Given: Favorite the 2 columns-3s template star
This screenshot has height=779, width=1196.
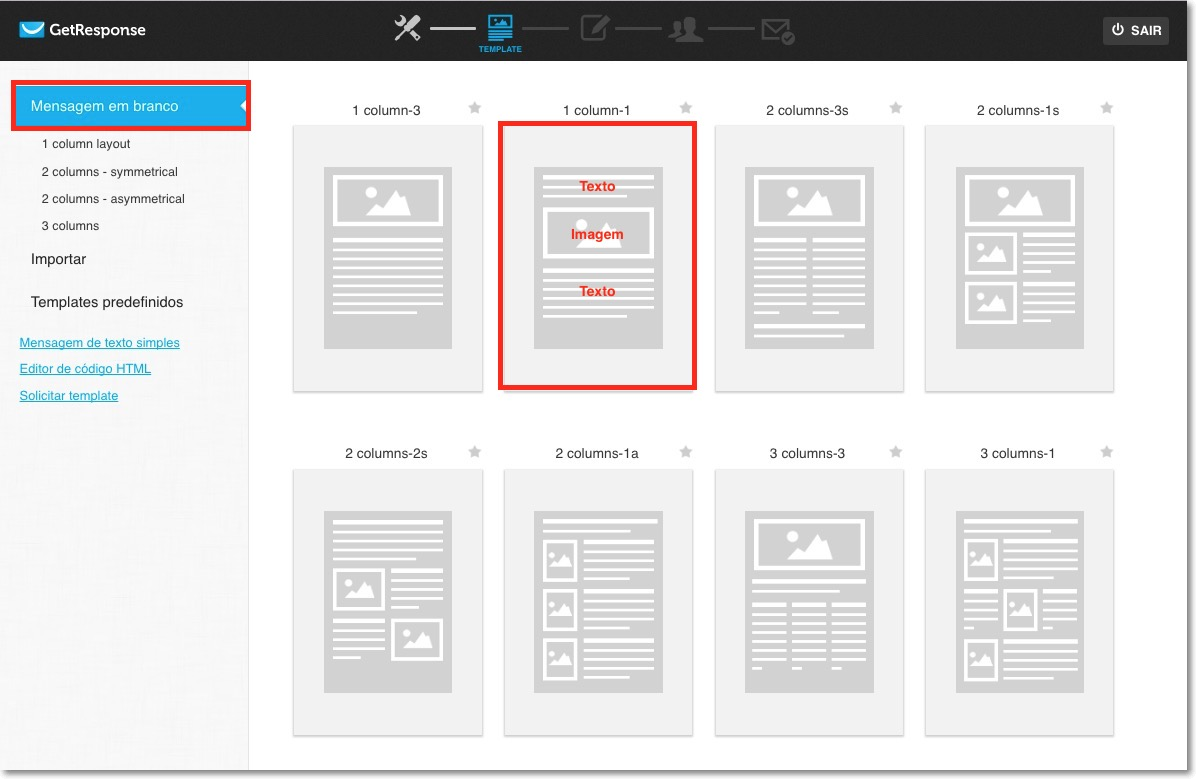Looking at the screenshot, I should 895,108.
